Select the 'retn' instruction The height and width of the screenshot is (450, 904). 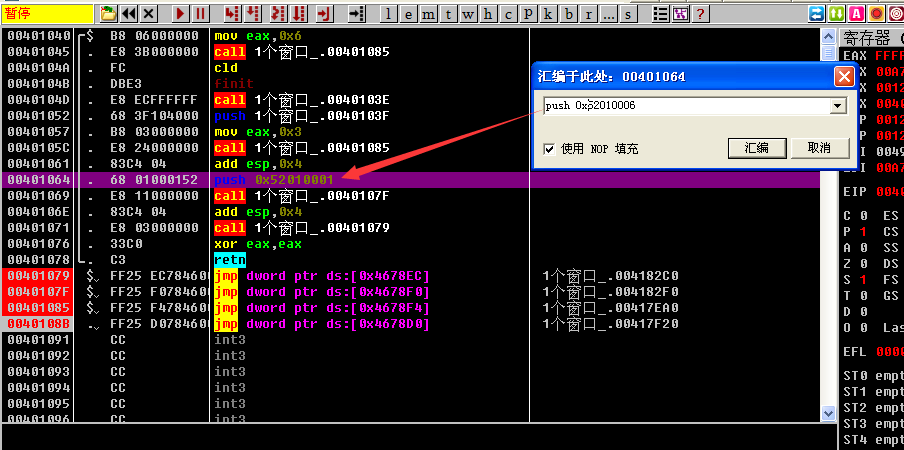click(x=230, y=260)
